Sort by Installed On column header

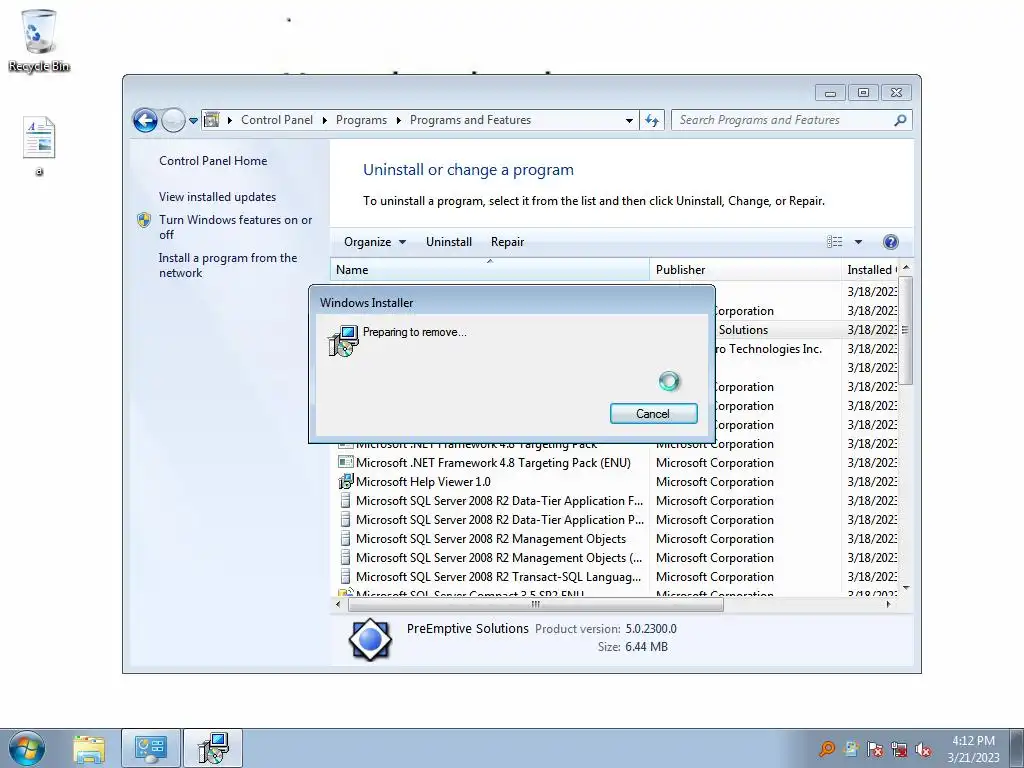870,270
